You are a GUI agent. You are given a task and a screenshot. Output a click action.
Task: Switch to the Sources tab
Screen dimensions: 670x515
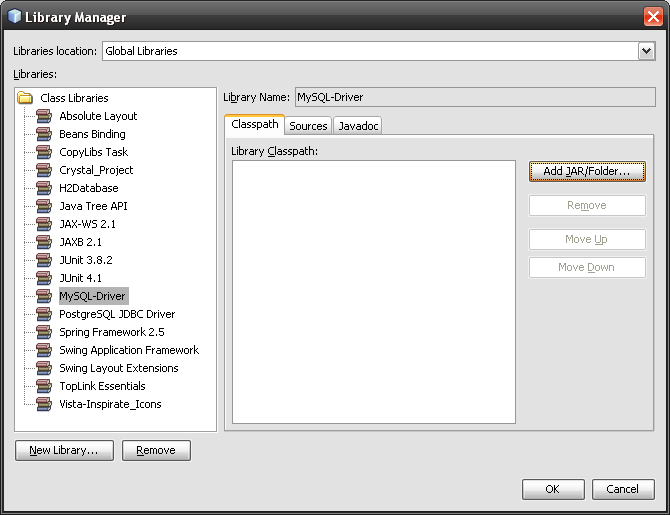click(x=308, y=126)
